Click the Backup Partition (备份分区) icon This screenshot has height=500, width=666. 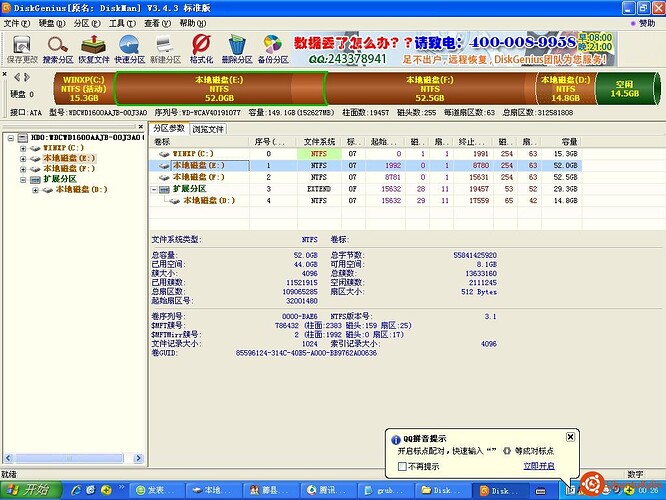click(272, 47)
